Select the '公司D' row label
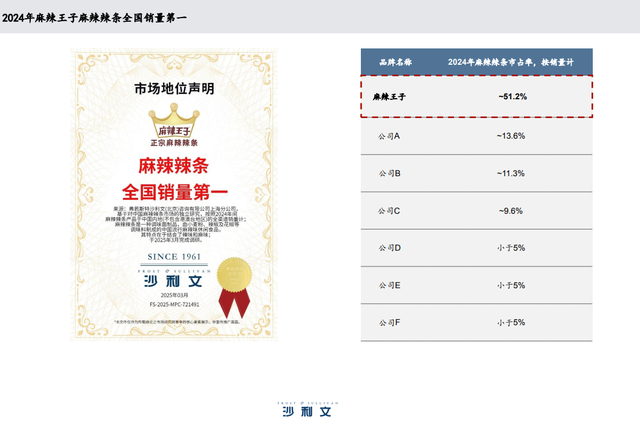Image resolution: width=640 pixels, height=425 pixels. [390, 248]
